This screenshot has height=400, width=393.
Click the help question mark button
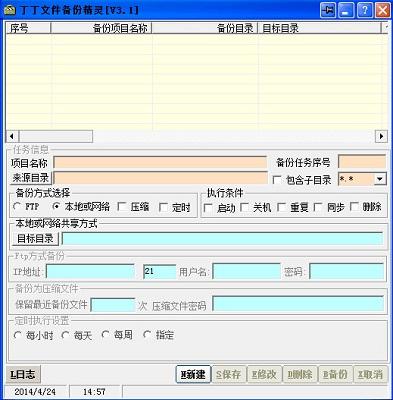pos(364,10)
